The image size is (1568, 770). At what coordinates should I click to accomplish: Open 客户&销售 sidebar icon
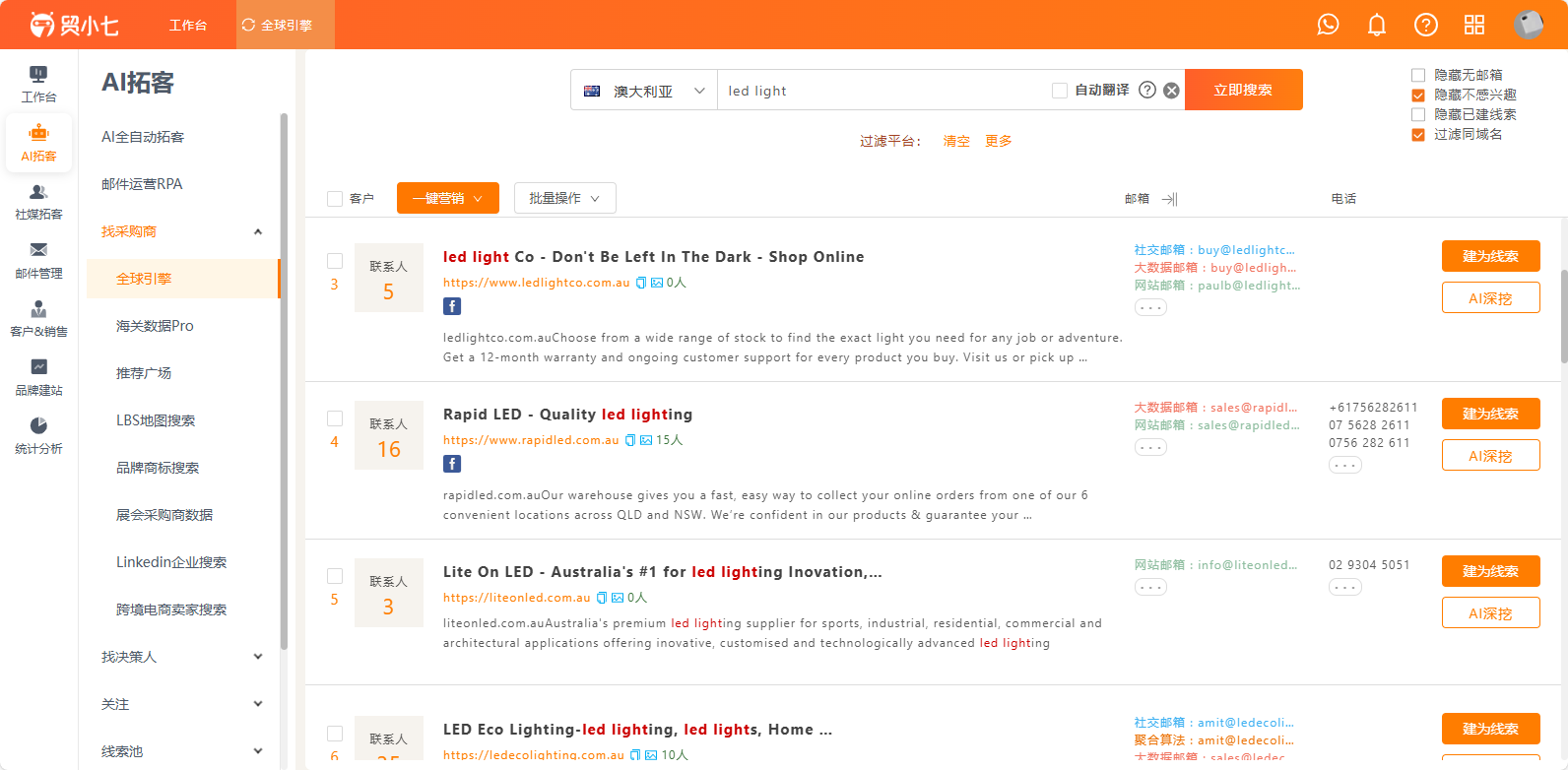point(38,319)
